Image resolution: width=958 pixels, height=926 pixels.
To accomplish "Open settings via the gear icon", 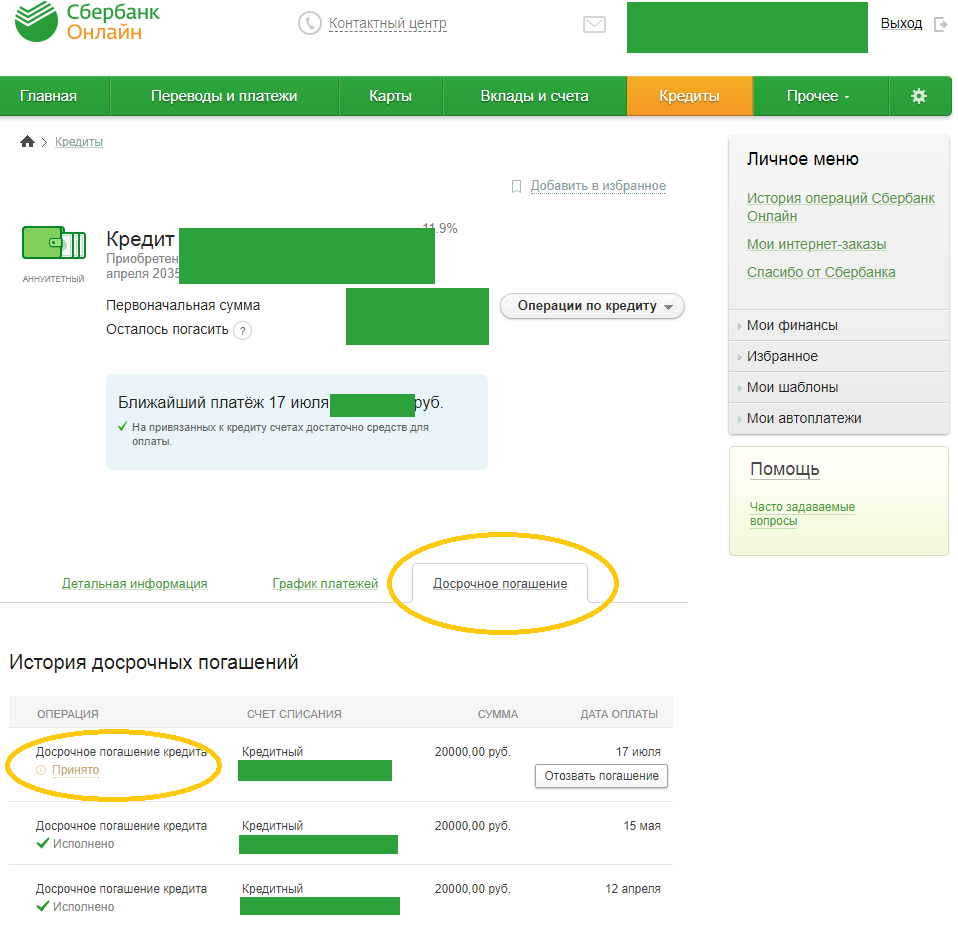I will pos(919,96).
